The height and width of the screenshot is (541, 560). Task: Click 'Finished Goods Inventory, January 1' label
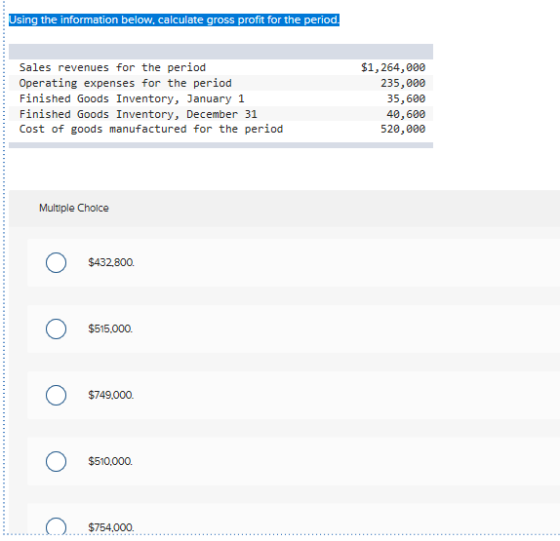(132, 98)
